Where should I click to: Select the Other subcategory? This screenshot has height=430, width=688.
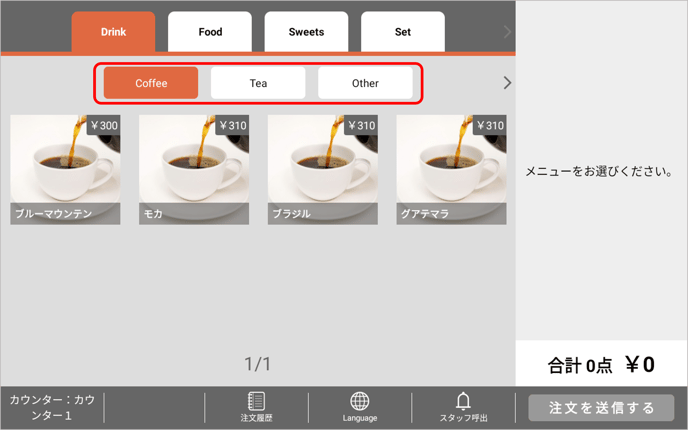[365, 83]
